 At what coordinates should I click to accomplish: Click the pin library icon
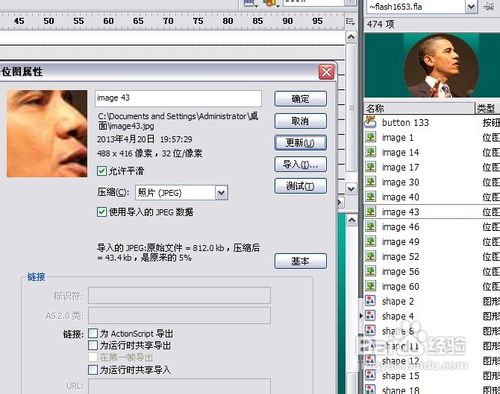(x=489, y=6)
